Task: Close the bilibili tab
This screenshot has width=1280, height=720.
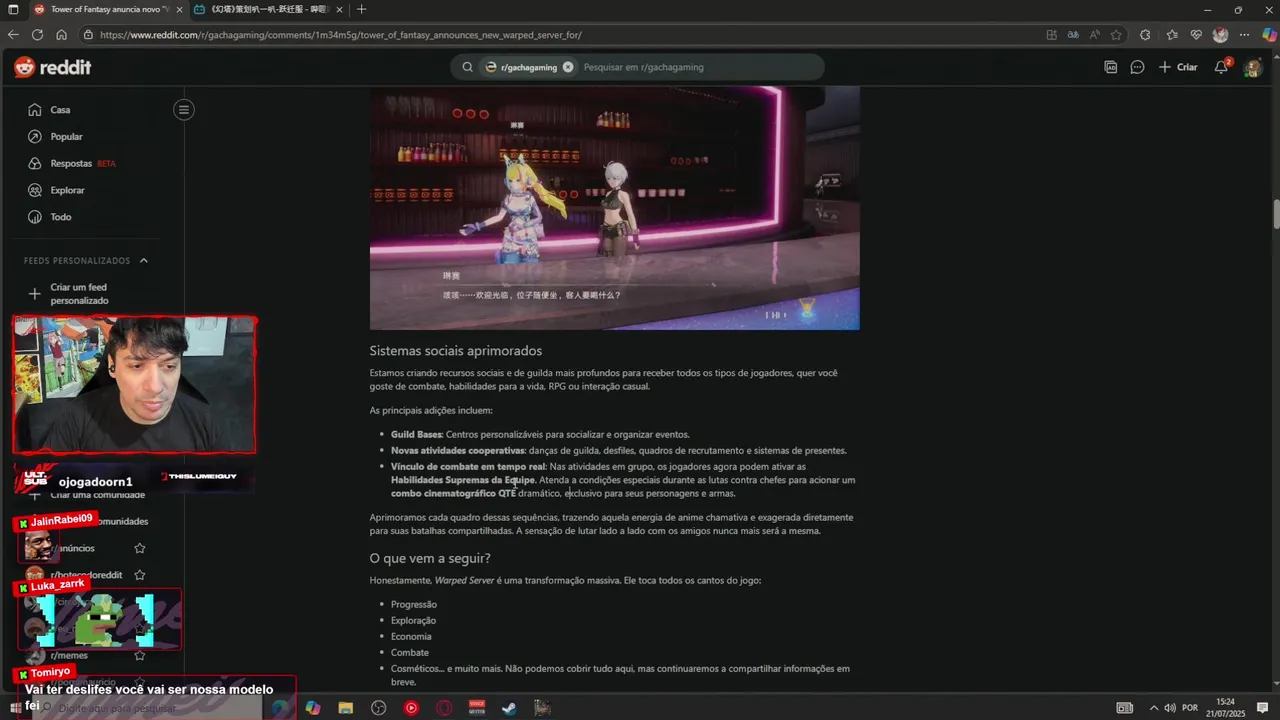Action: coord(339,9)
